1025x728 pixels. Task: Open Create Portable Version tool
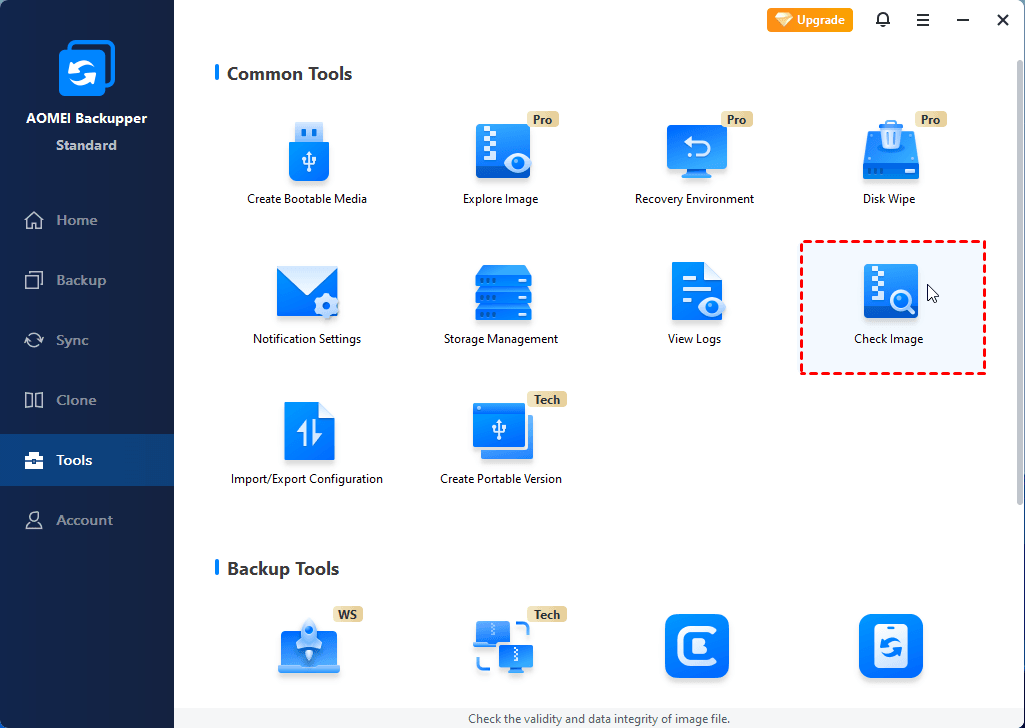coord(501,433)
